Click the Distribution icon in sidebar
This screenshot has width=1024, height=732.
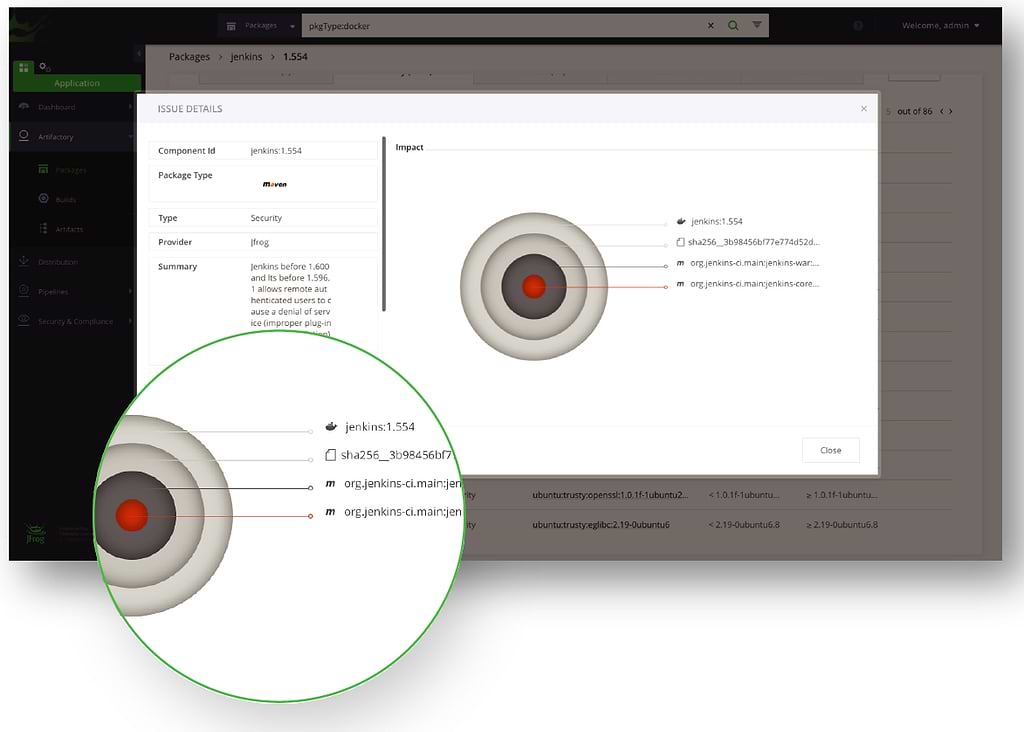(24, 261)
